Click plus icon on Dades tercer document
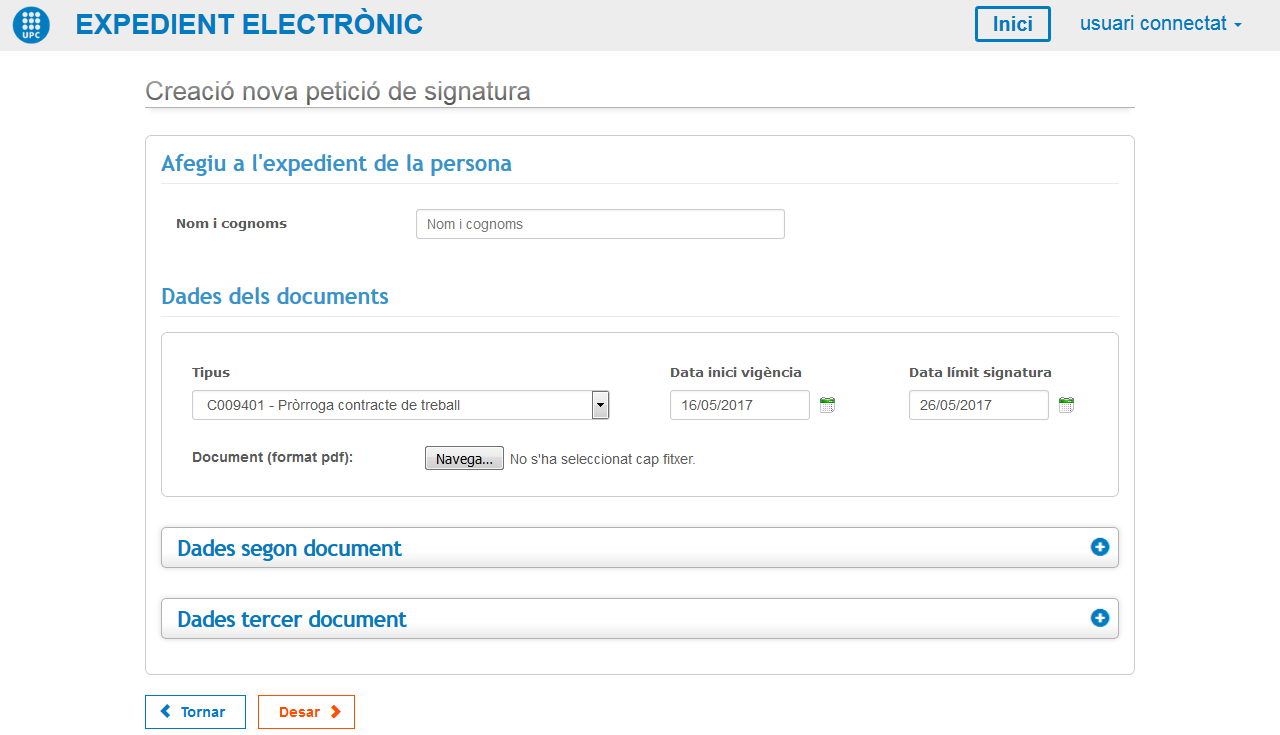 [x=1100, y=618]
